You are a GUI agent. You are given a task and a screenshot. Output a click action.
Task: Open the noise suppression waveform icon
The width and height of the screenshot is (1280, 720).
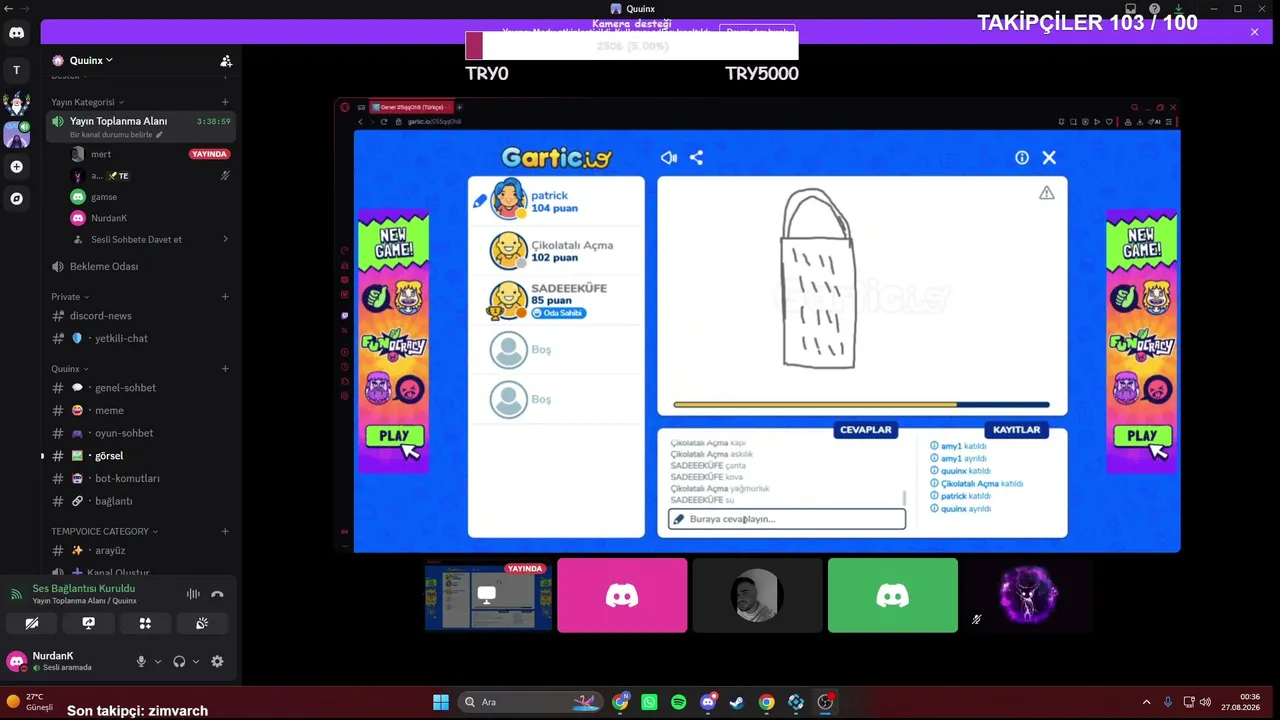[193, 594]
